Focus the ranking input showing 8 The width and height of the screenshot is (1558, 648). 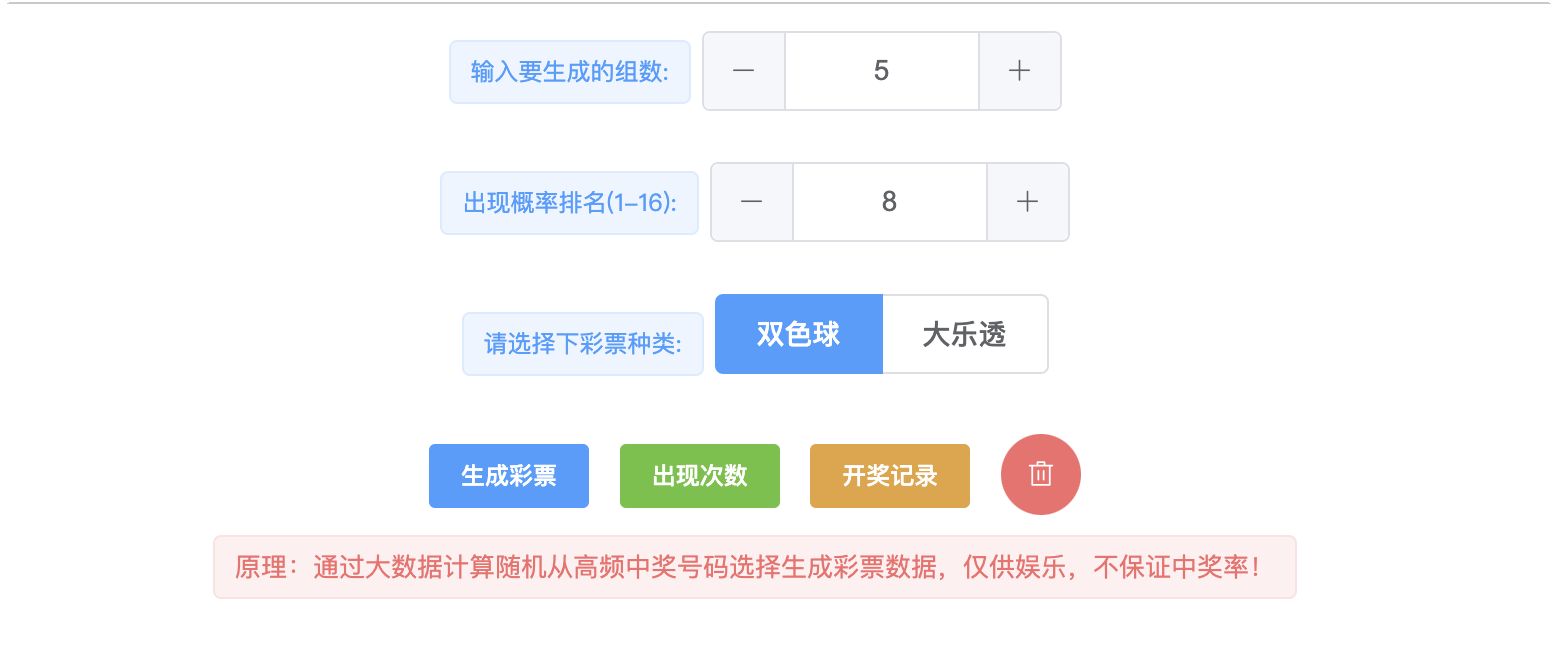click(x=889, y=202)
